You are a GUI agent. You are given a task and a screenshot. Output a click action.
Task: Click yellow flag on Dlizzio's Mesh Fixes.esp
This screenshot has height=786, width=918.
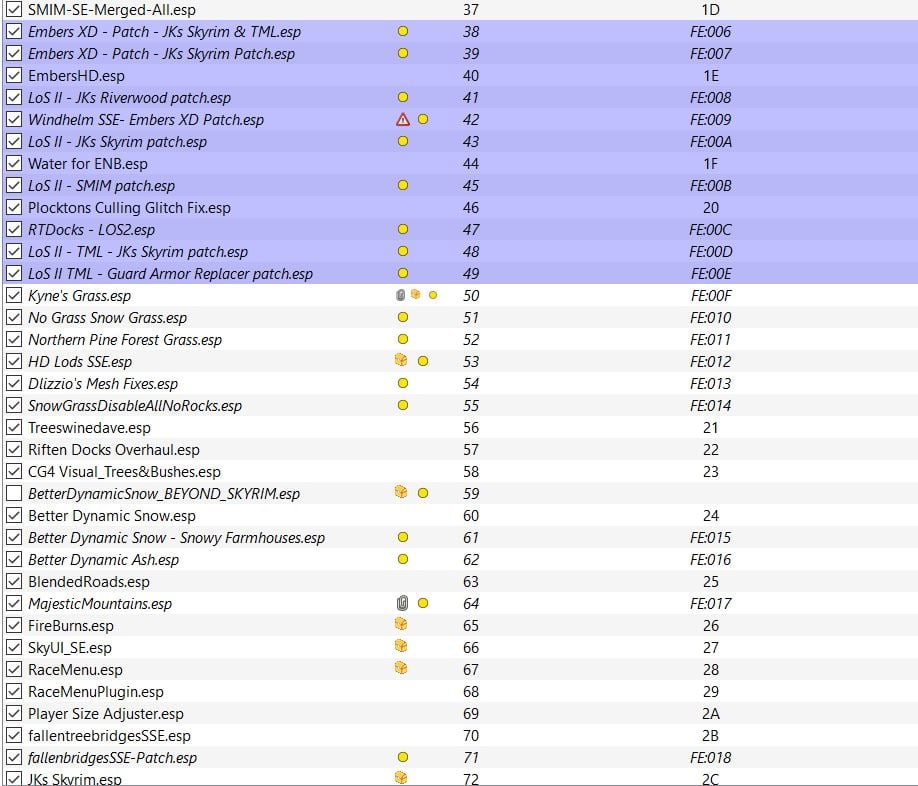pyautogui.click(x=403, y=383)
